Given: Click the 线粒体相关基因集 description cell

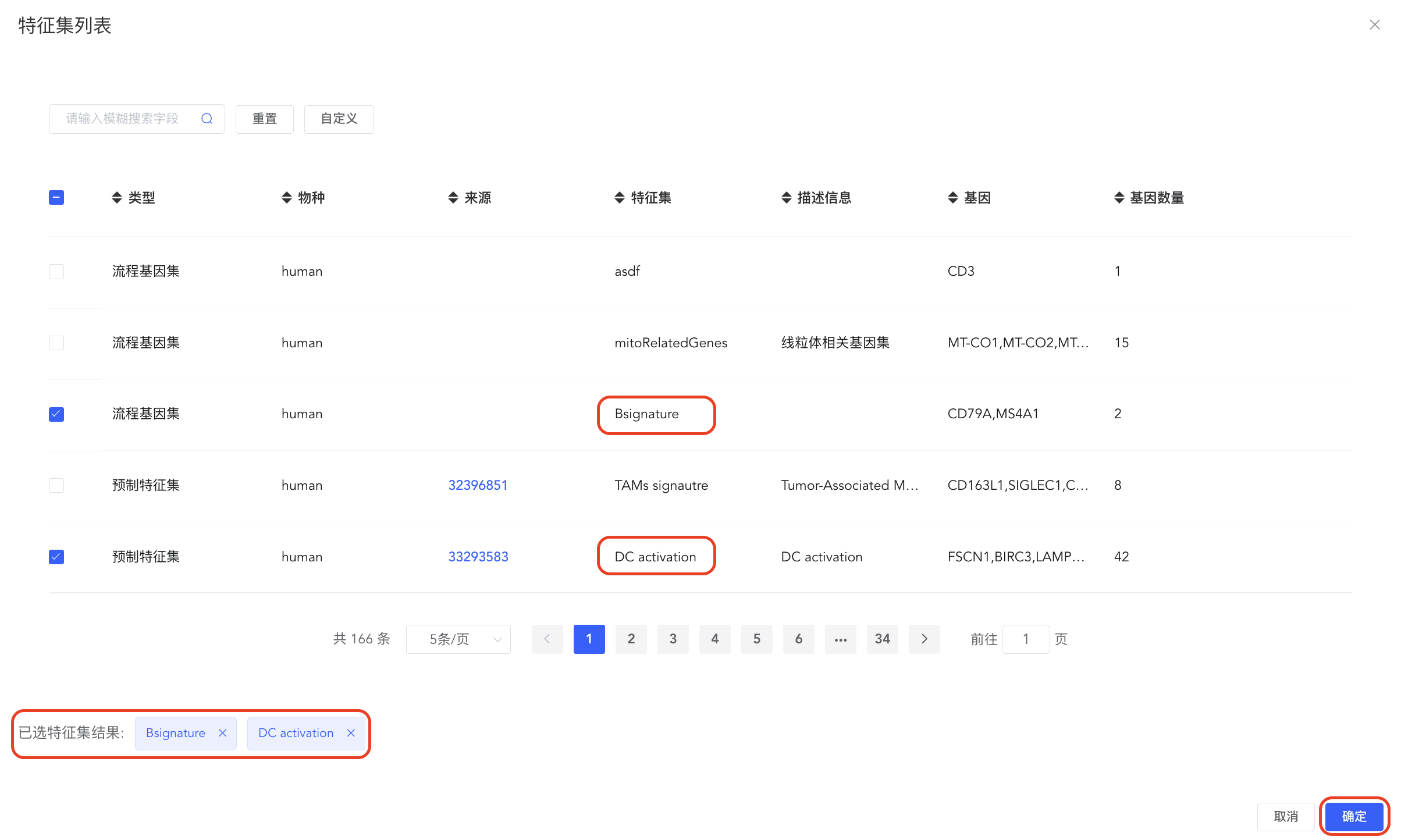Looking at the screenshot, I should (x=835, y=343).
